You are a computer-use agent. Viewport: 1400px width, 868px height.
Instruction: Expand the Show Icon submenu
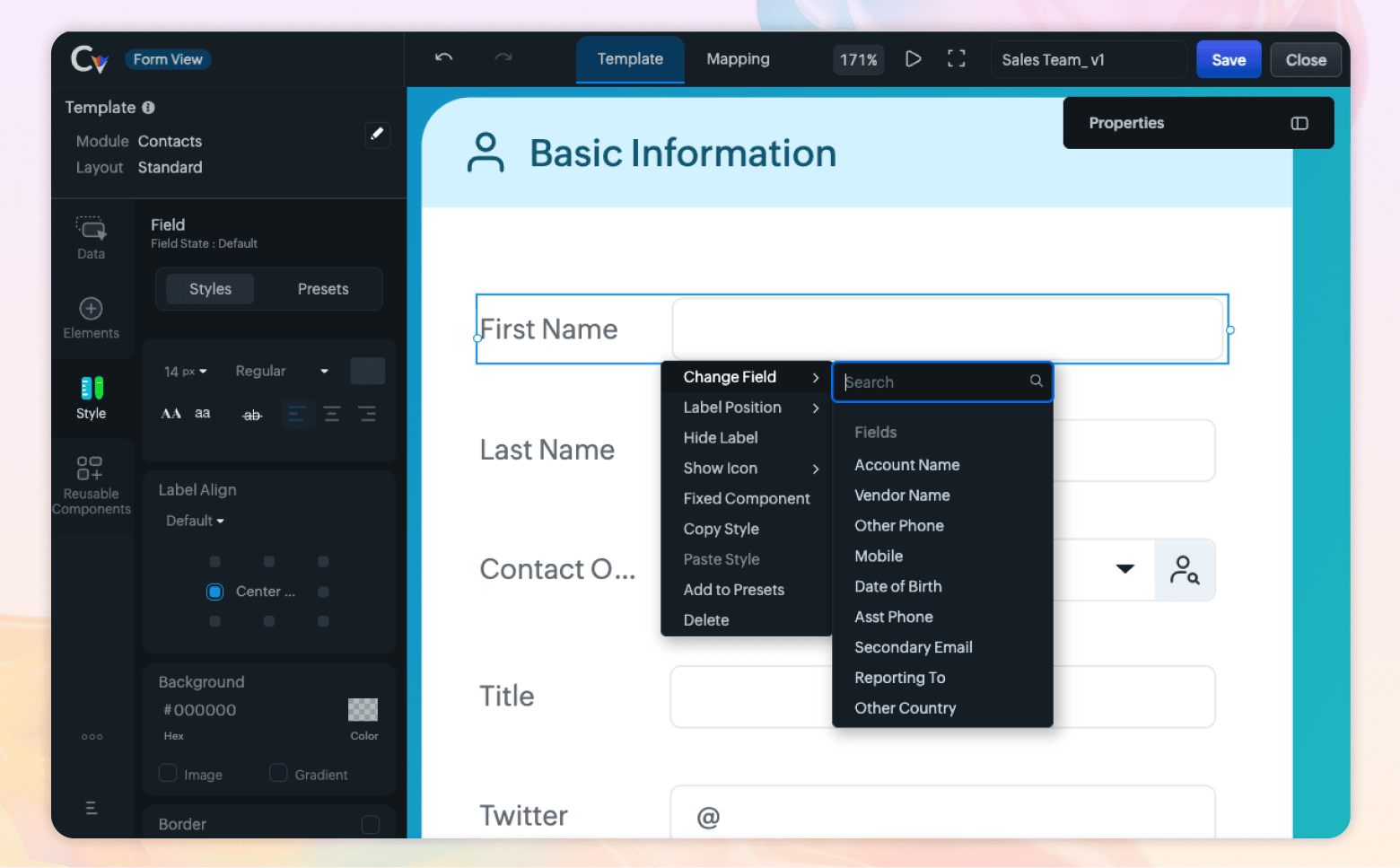pos(747,469)
